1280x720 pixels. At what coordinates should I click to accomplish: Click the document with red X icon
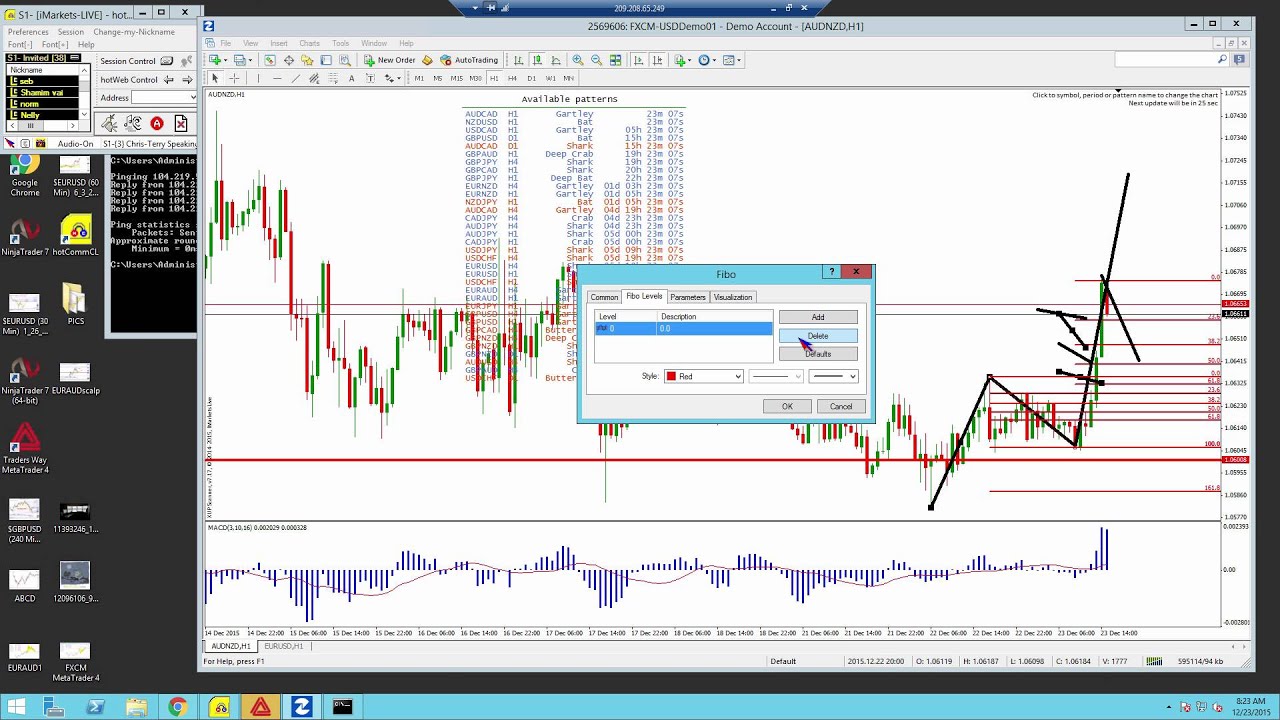(x=181, y=123)
